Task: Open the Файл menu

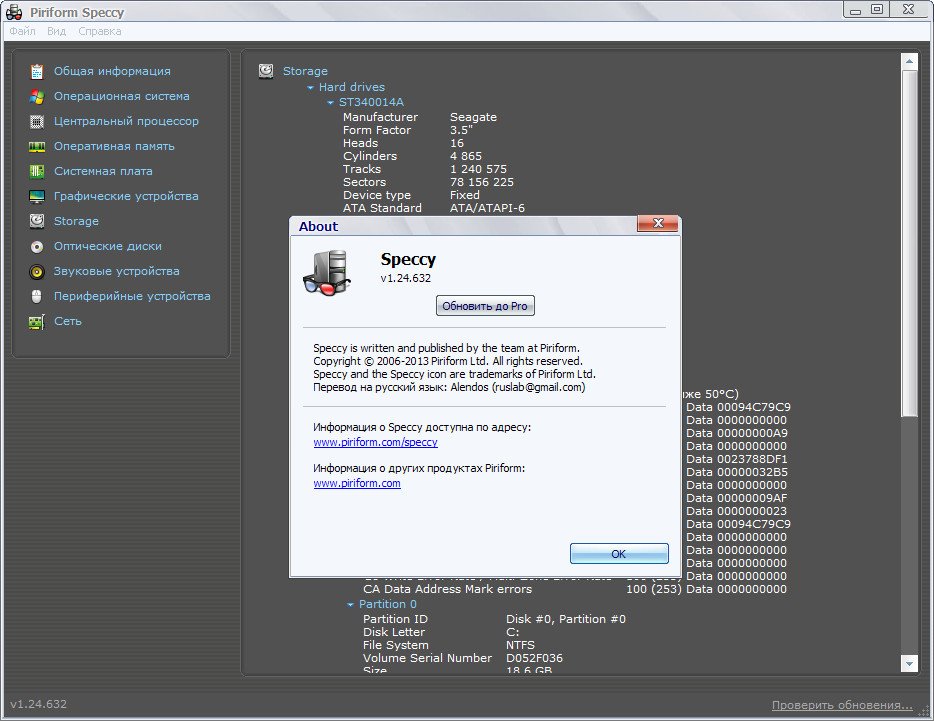Action: click(23, 31)
